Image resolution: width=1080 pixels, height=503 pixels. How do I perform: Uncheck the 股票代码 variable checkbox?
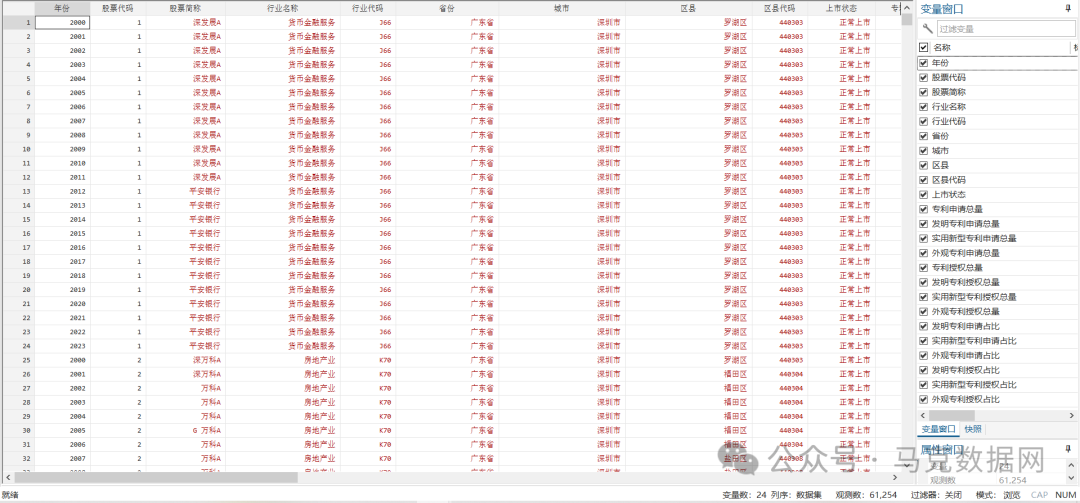click(x=924, y=77)
